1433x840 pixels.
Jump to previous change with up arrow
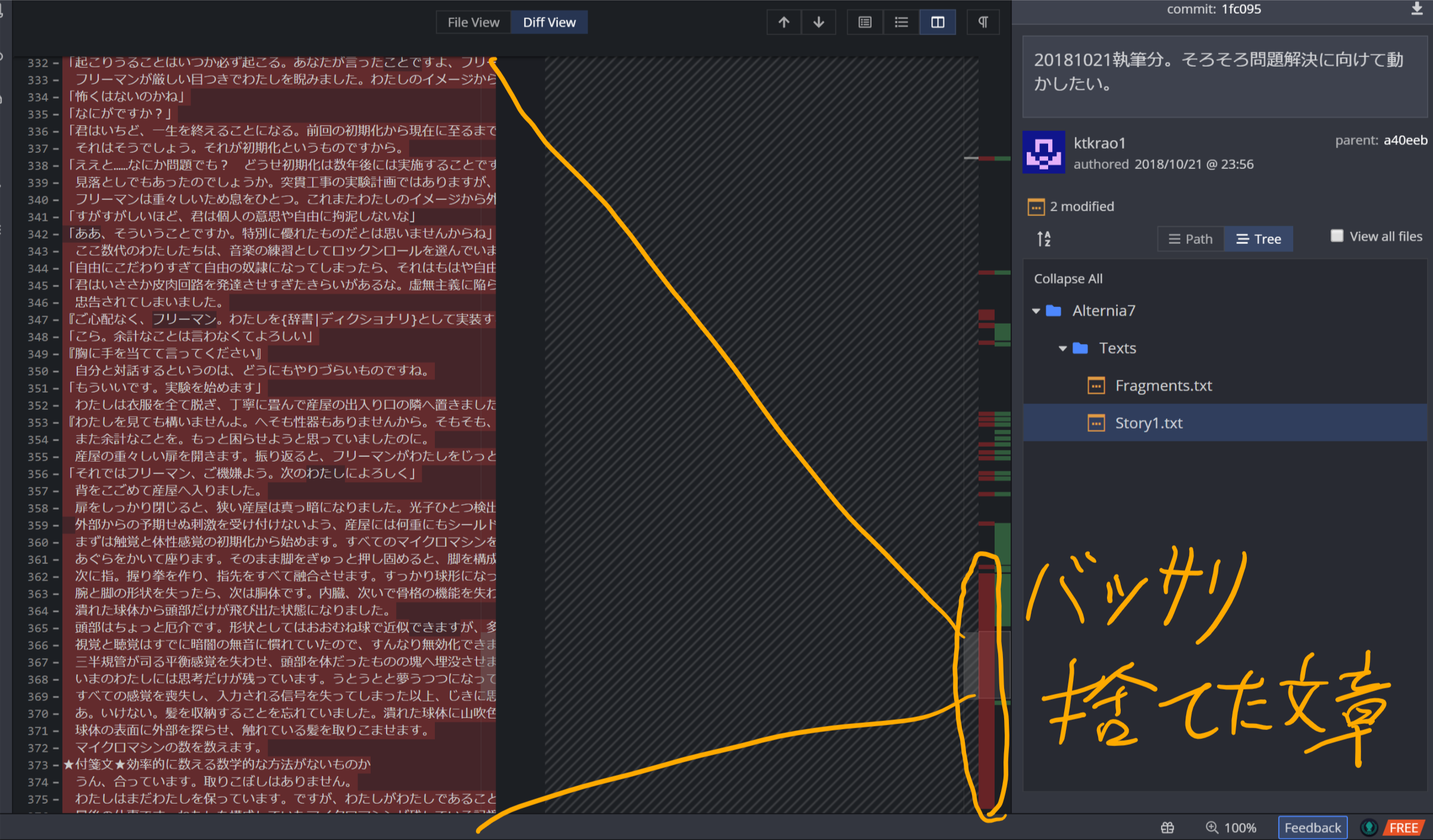783,23
